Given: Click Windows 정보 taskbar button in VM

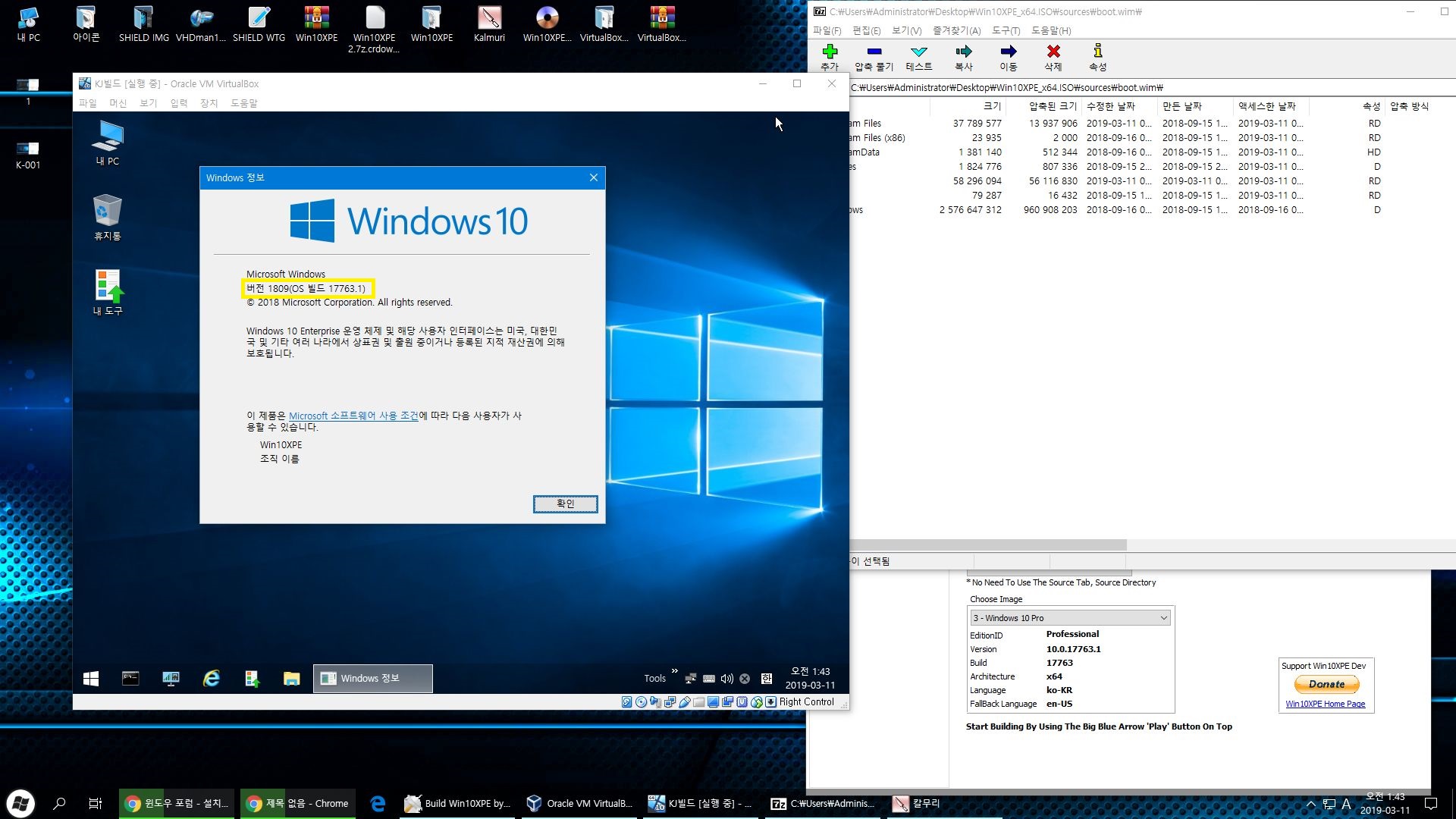Looking at the screenshot, I should click(x=372, y=679).
